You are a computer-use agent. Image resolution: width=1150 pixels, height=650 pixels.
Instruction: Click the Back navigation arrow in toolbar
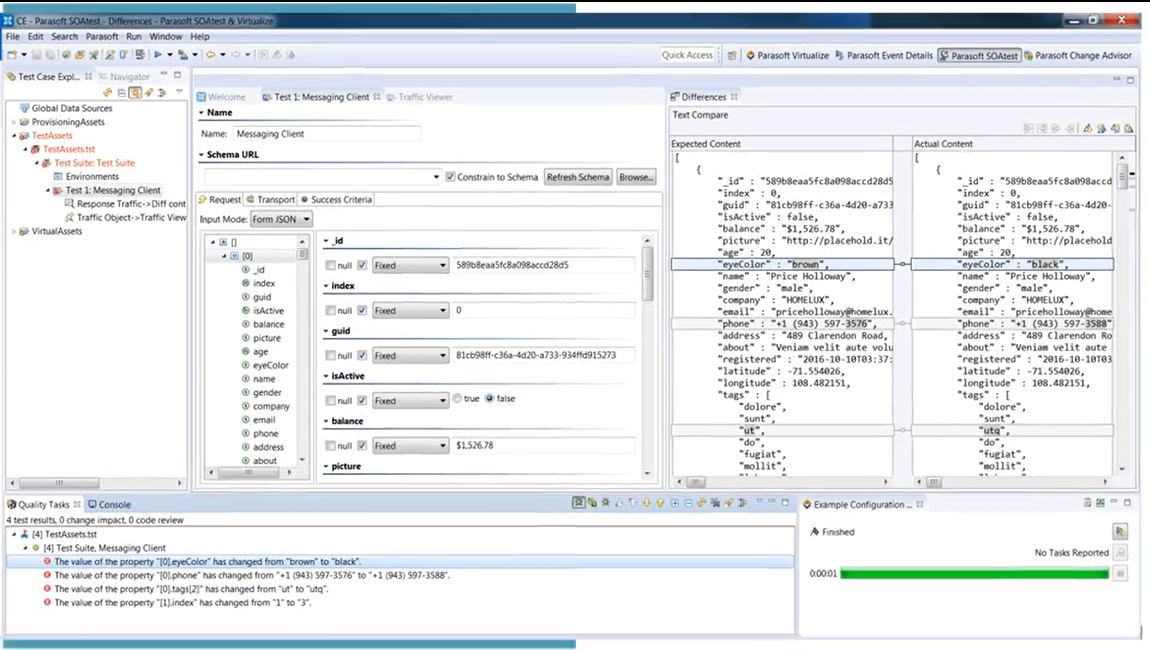coord(211,54)
